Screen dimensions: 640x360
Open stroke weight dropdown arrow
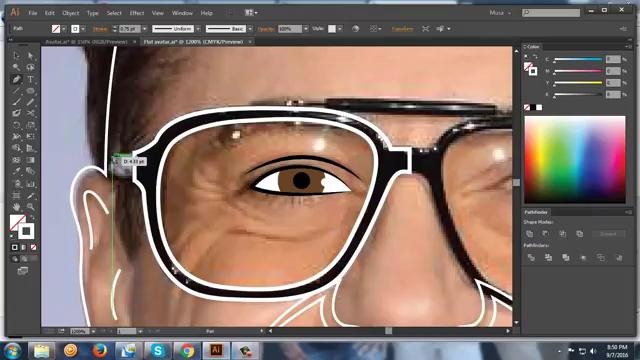click(x=144, y=29)
